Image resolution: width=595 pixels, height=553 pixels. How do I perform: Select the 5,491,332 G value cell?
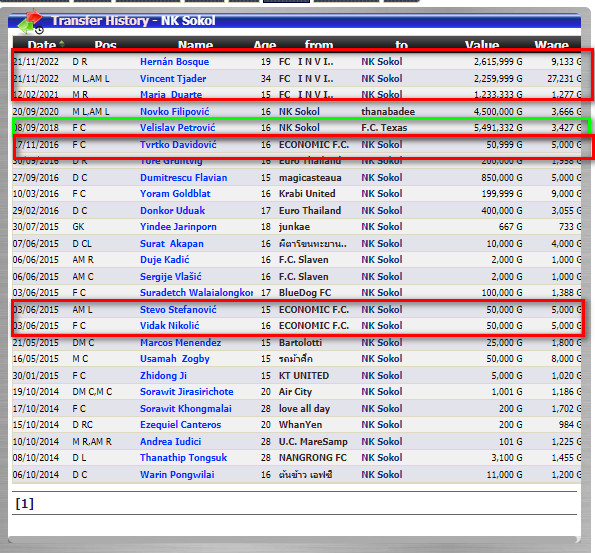coord(498,128)
